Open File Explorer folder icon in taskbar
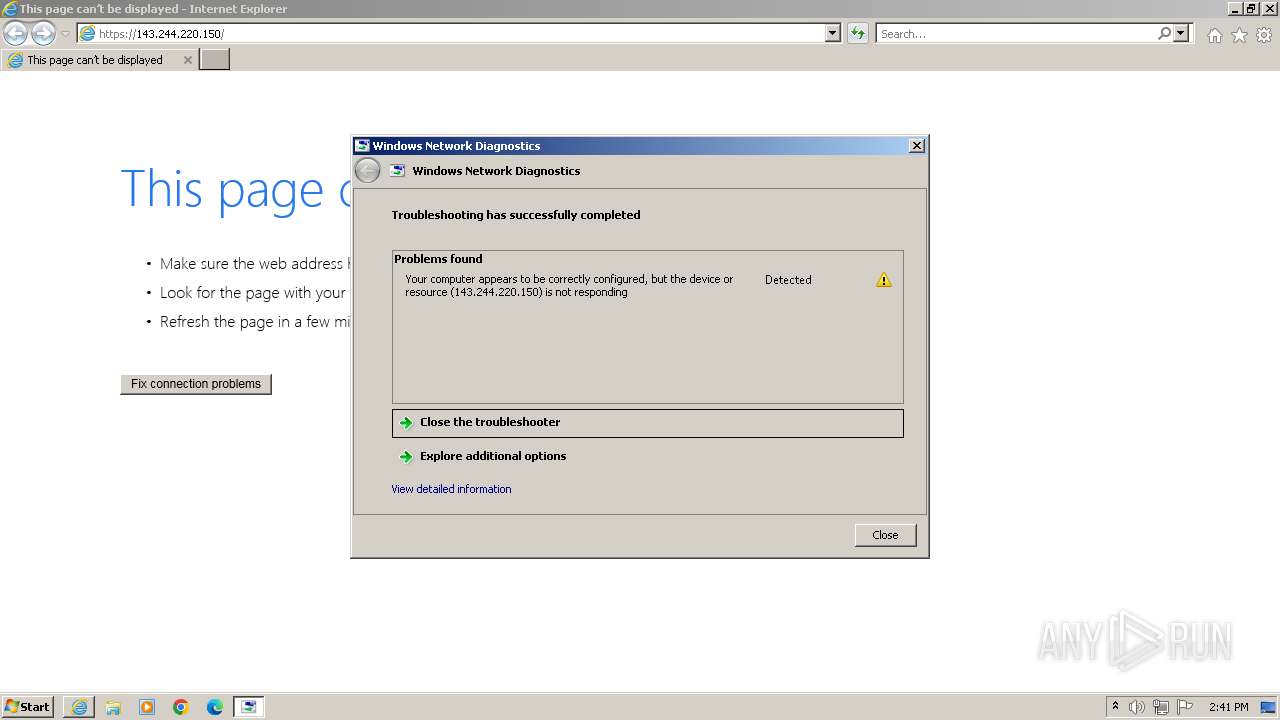1280x720 pixels. click(113, 707)
